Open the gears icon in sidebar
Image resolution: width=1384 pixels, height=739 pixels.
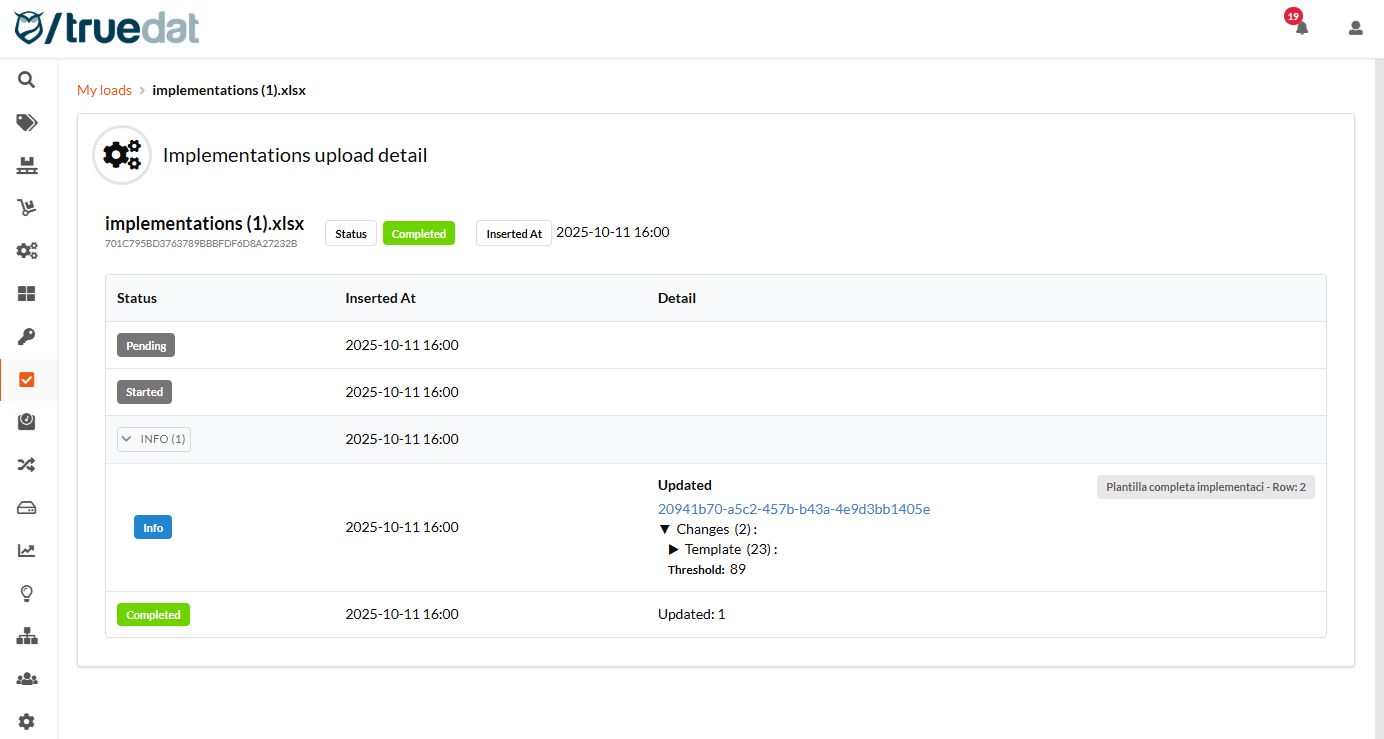click(27, 251)
